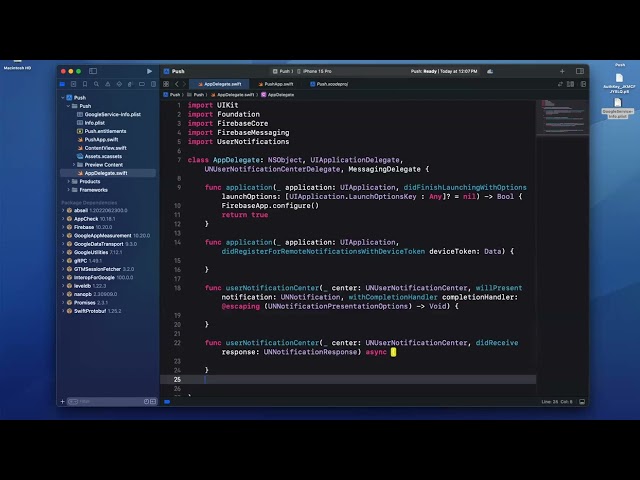Switch to the Push.xcodeproj tab
Image resolution: width=640 pixels, height=480 pixels.
(x=329, y=84)
